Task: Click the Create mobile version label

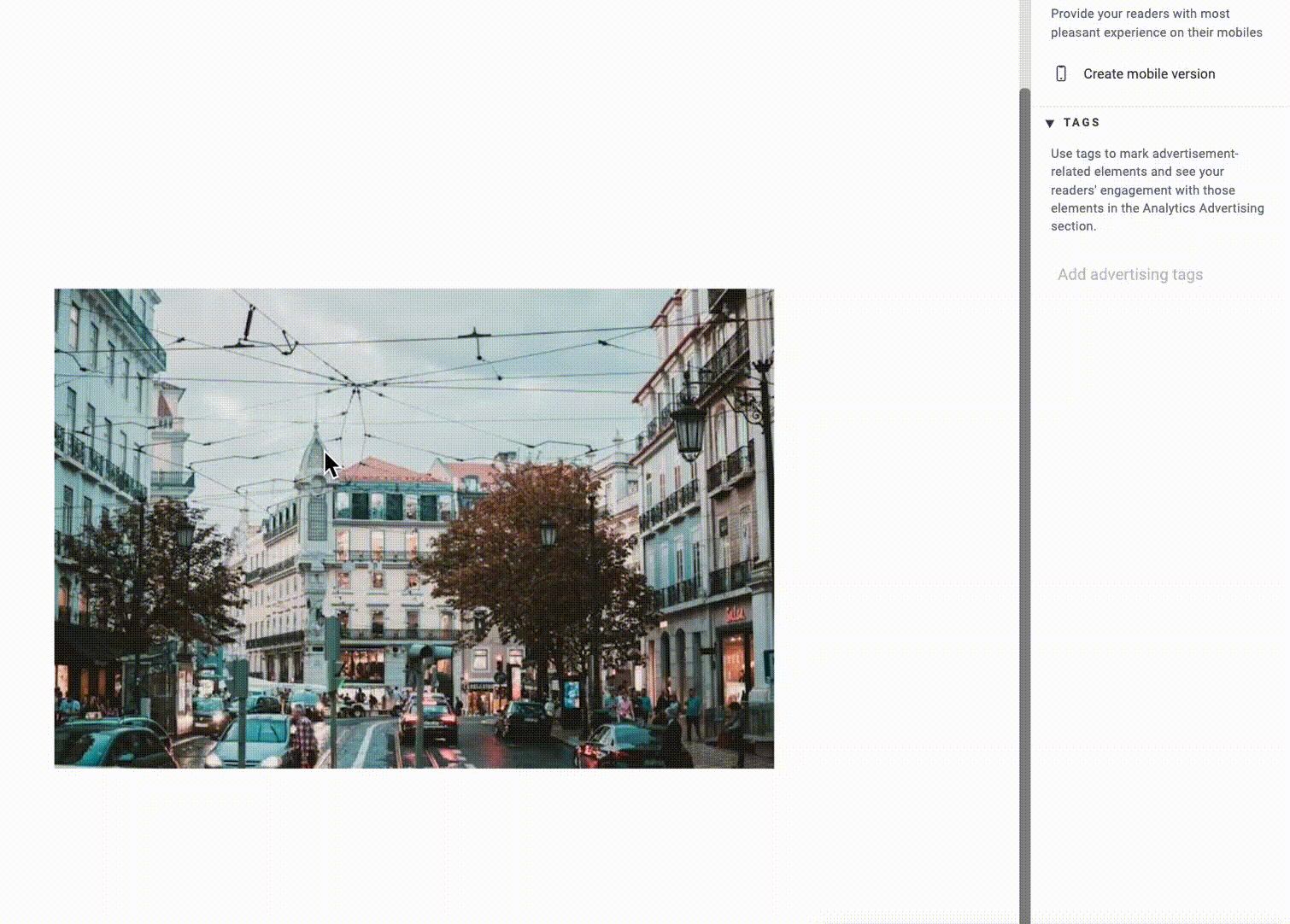Action: coord(1148,74)
